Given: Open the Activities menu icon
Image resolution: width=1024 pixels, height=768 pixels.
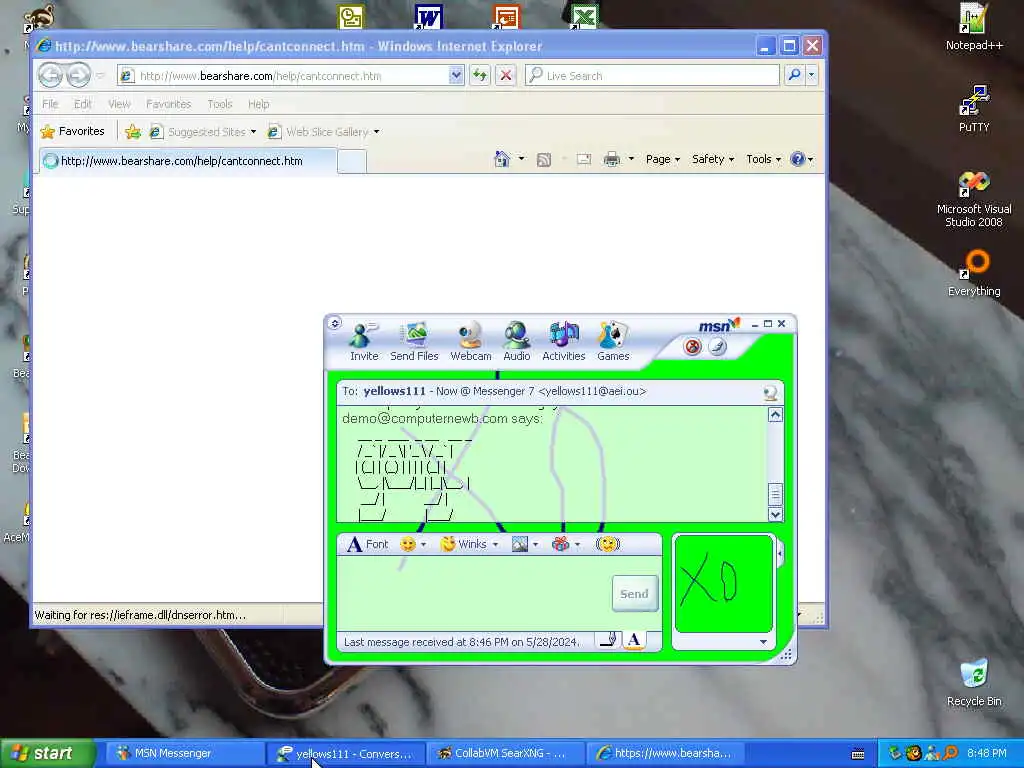Looking at the screenshot, I should pyautogui.click(x=564, y=341).
